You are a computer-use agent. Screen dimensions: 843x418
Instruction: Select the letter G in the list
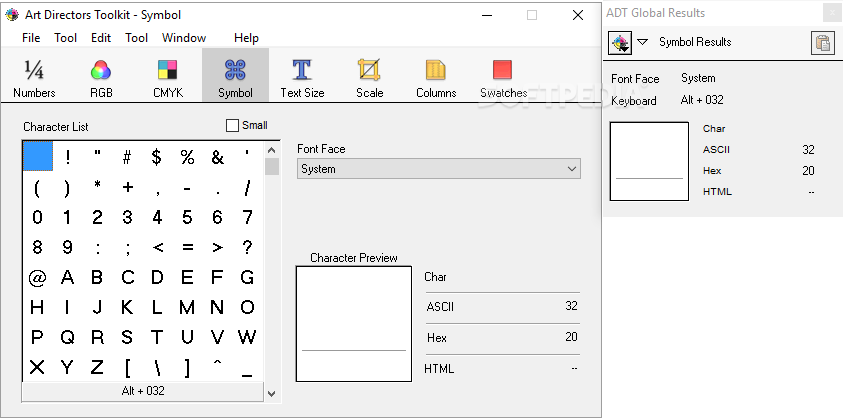point(247,278)
